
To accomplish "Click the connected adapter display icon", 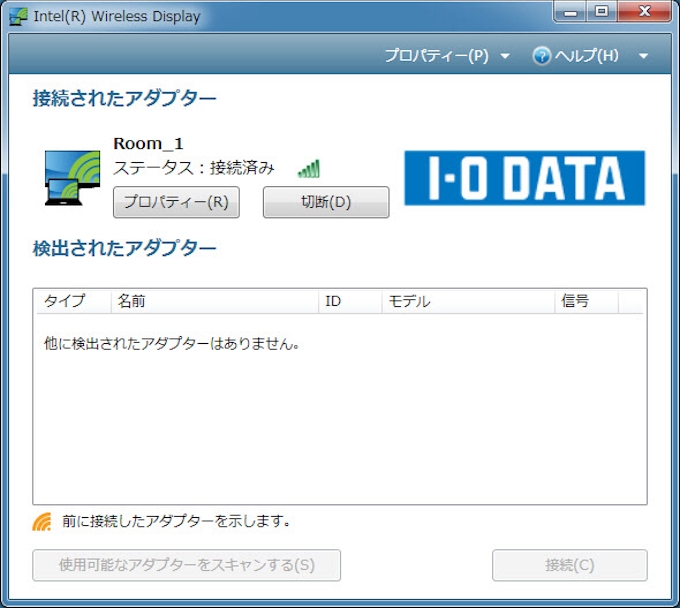I will tap(73, 178).
